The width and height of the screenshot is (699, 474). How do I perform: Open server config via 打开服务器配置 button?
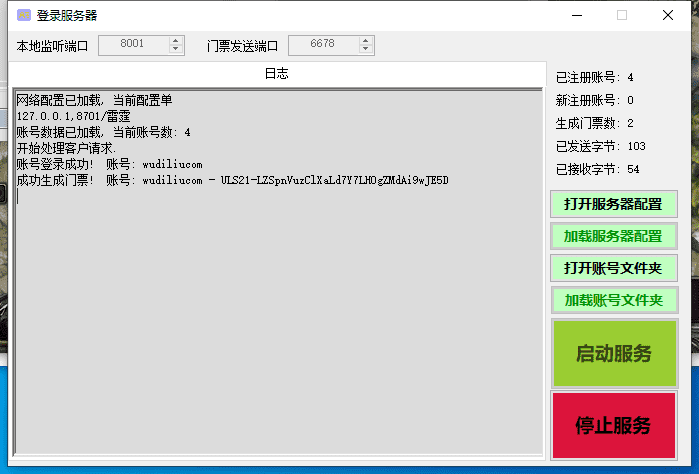pos(614,204)
